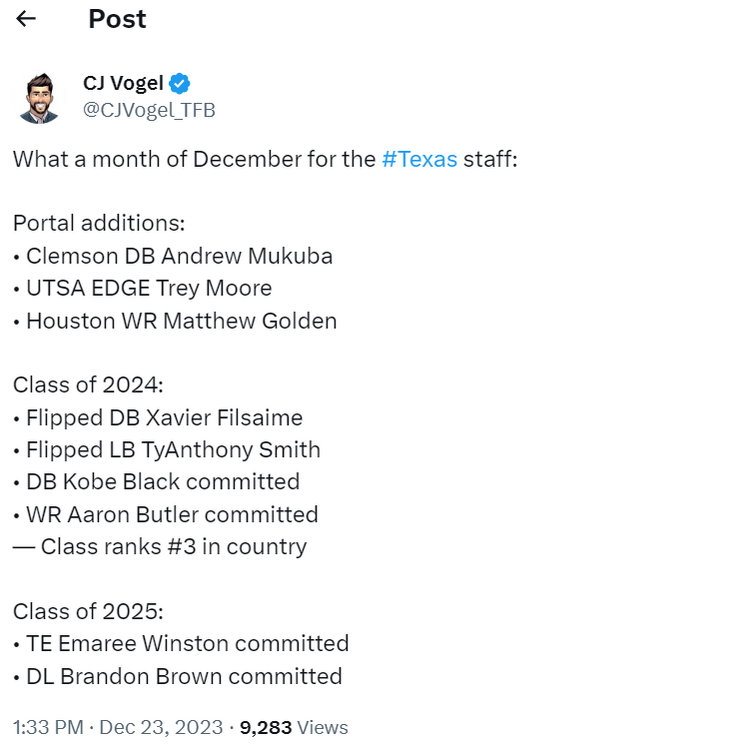
Task: Click the back arrow icon
Action: (x=26, y=19)
